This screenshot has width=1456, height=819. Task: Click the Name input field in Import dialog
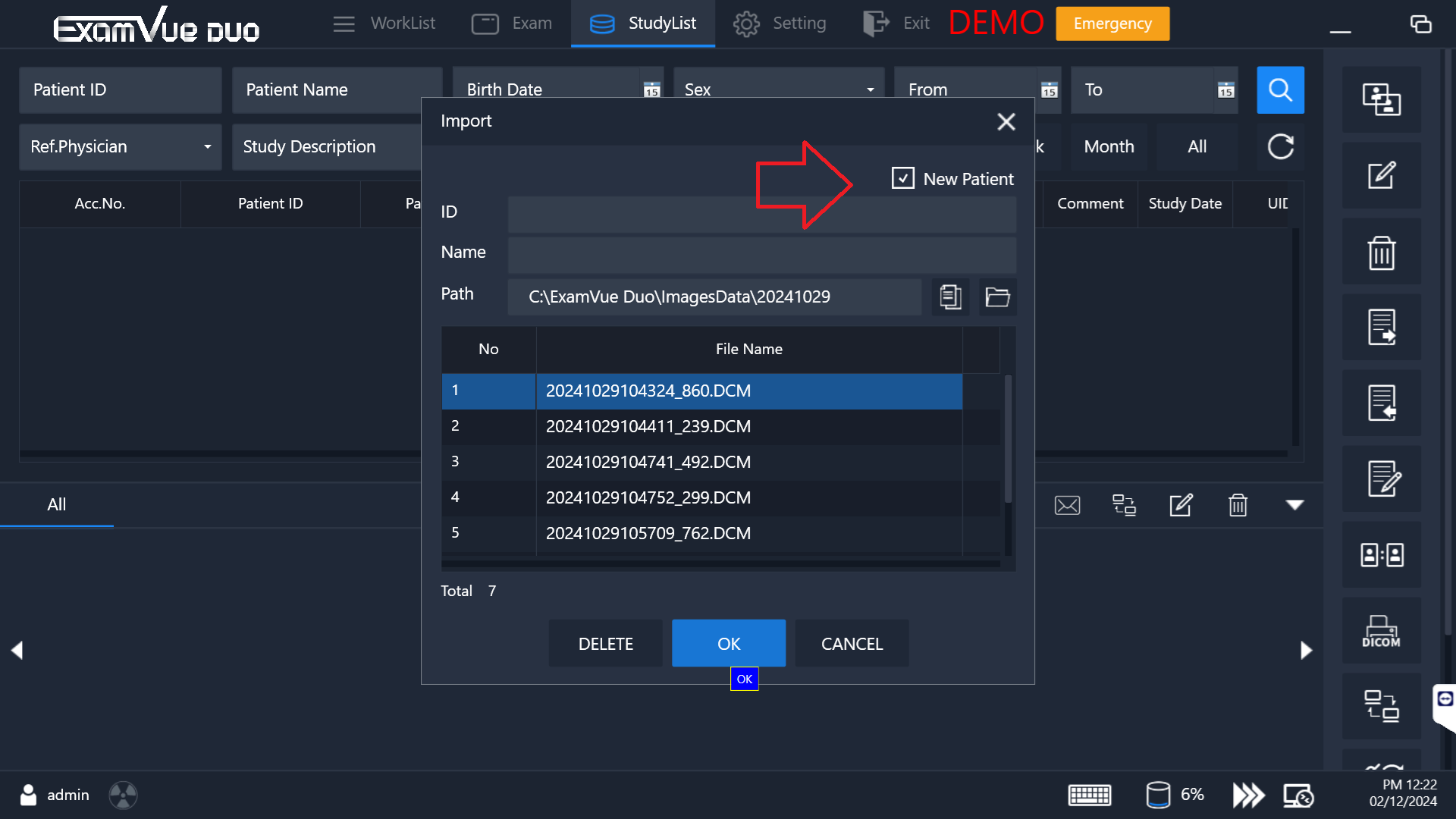761,254
